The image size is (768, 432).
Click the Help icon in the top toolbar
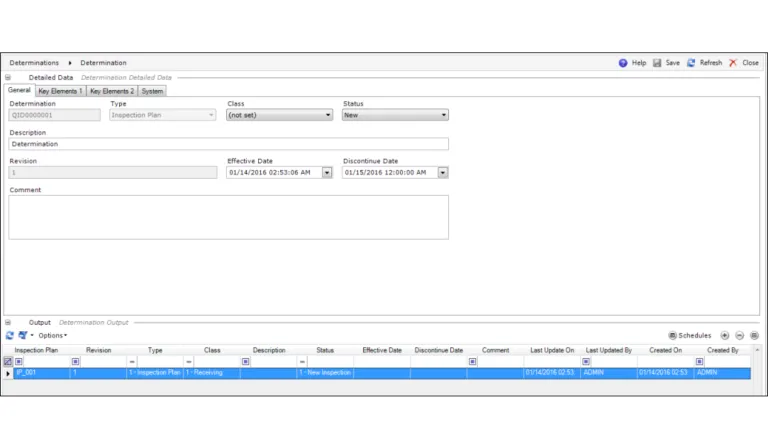[623, 63]
